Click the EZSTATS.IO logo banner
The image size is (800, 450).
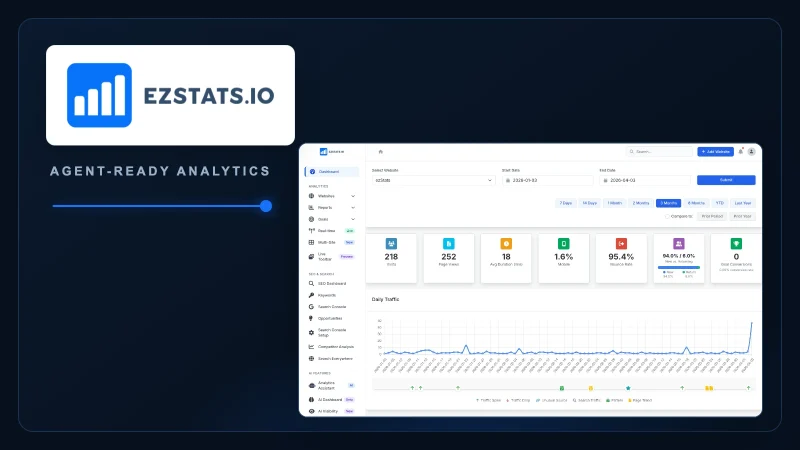pyautogui.click(x=170, y=95)
